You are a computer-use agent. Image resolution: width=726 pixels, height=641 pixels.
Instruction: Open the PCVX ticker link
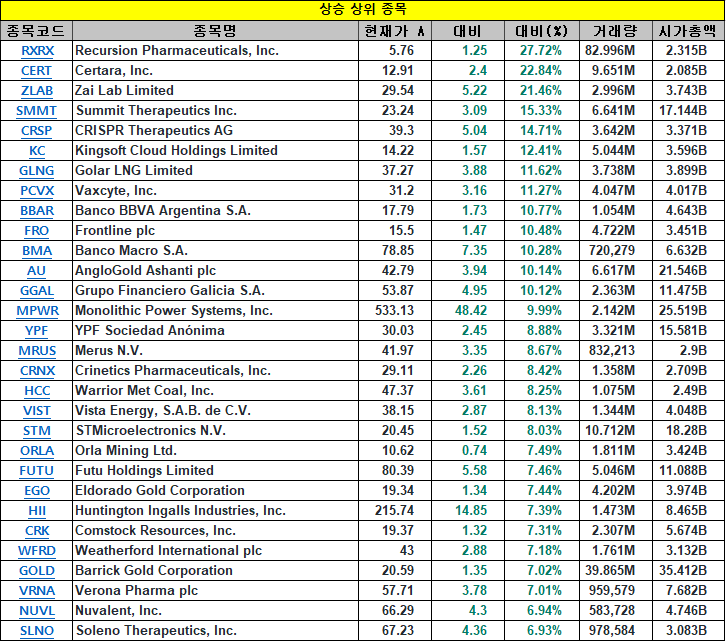pos(37,190)
